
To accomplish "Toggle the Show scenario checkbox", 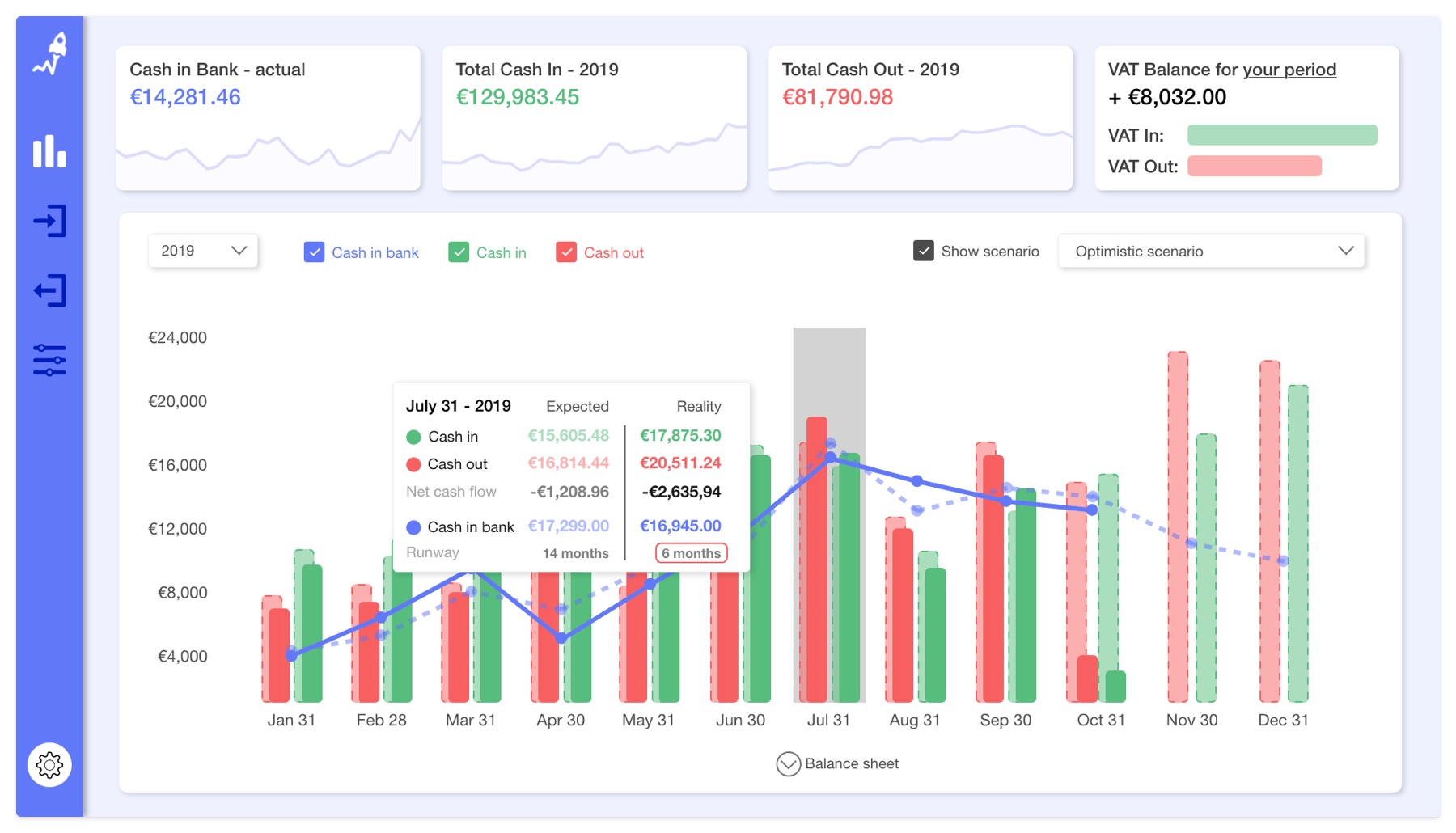I will (923, 251).
